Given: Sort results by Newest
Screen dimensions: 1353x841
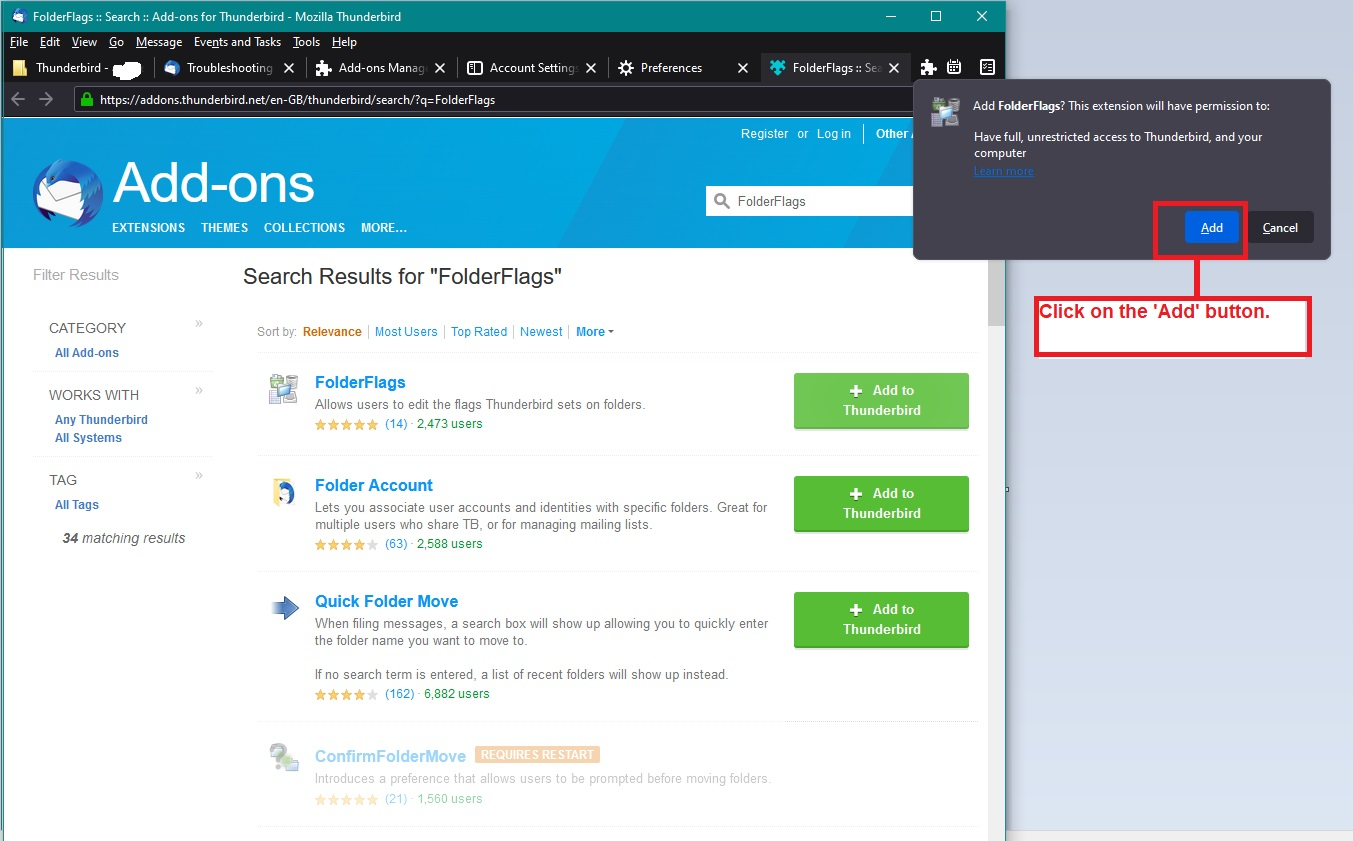Looking at the screenshot, I should (x=541, y=332).
